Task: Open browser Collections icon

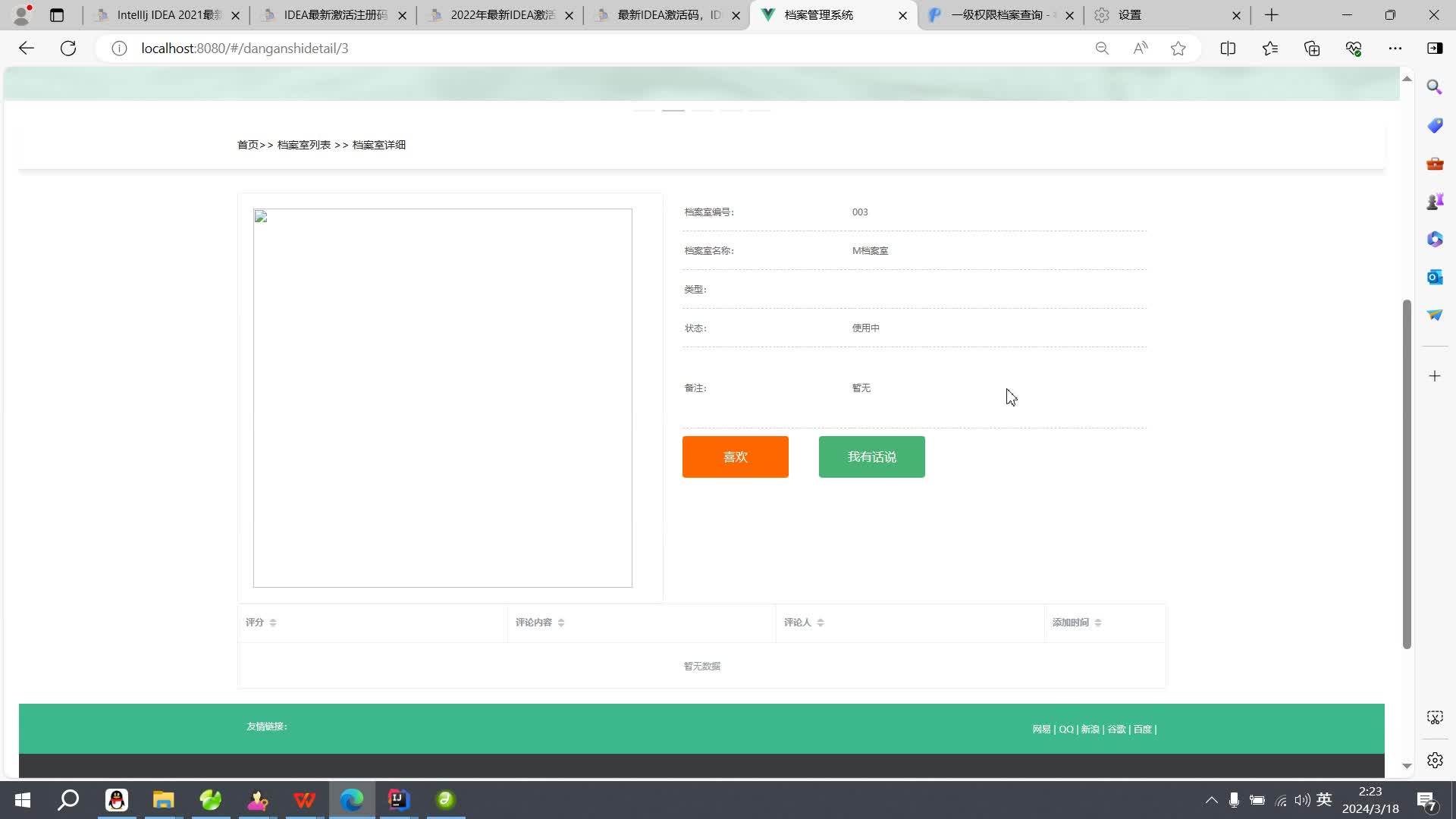Action: point(1312,49)
